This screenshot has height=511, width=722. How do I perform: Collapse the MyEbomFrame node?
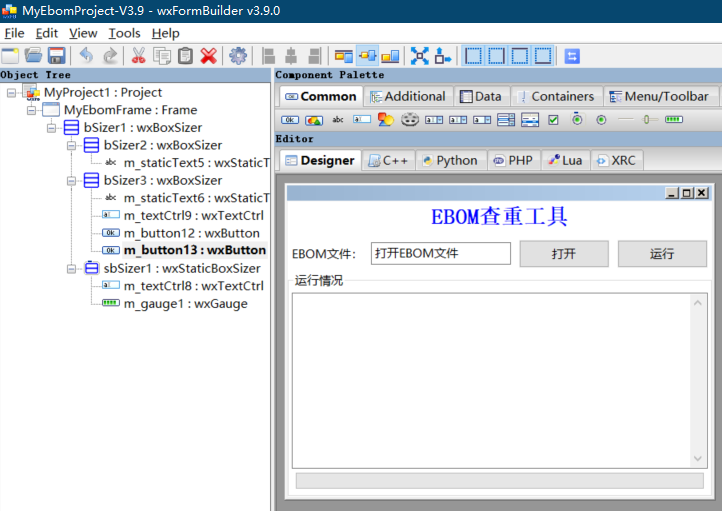(31, 110)
